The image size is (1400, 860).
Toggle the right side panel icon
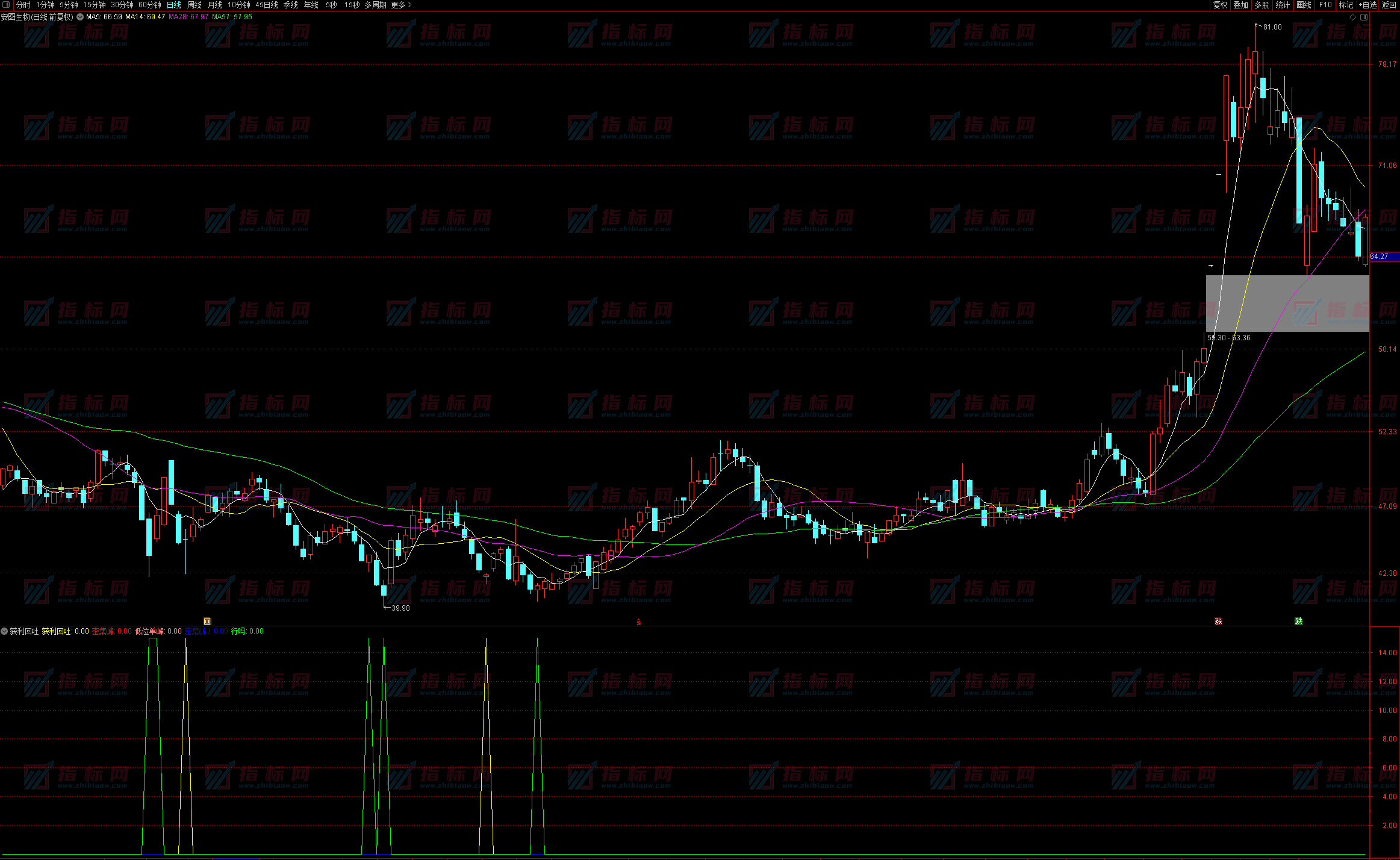[1364, 17]
